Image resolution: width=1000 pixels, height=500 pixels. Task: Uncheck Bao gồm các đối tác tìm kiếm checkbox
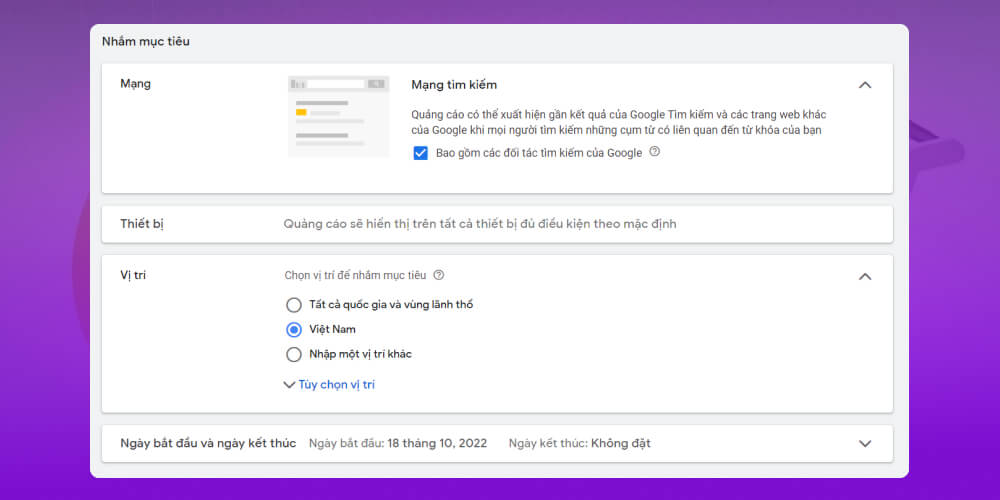(x=421, y=153)
